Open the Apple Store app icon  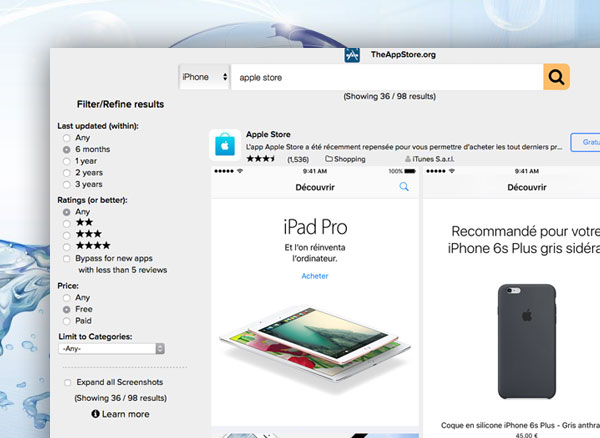click(x=225, y=145)
